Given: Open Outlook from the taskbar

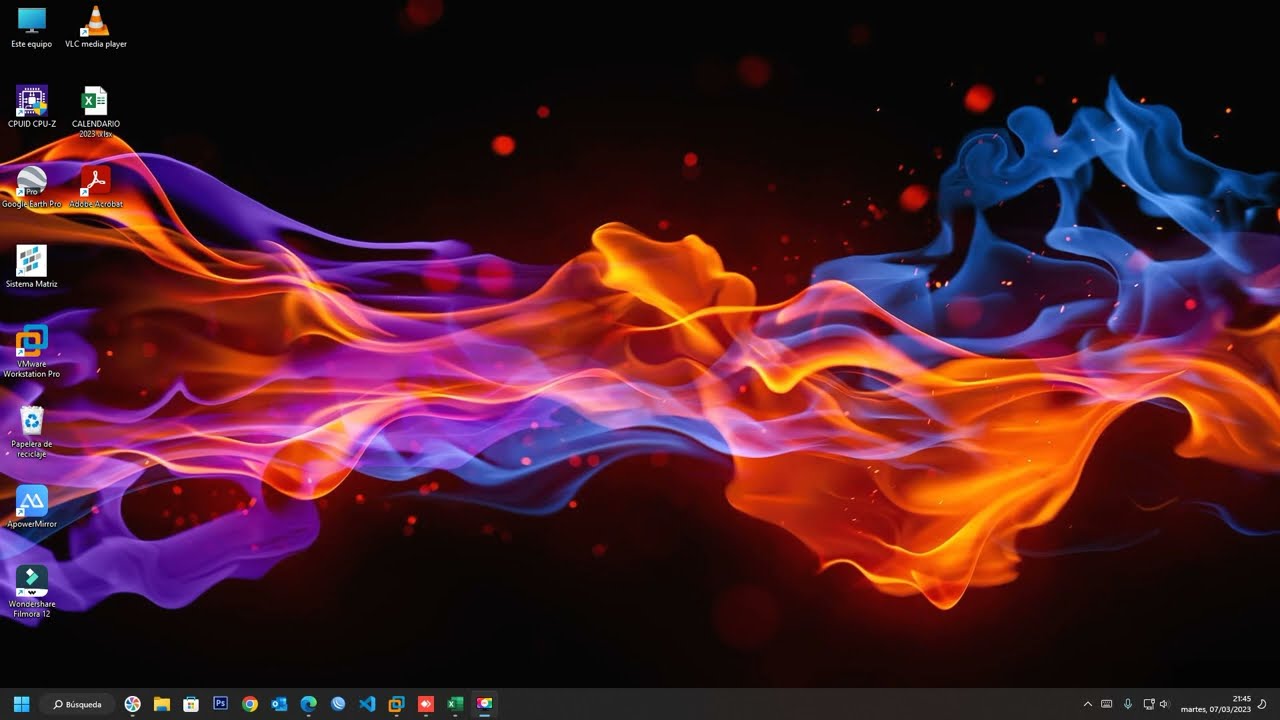Looking at the screenshot, I should coord(279,704).
